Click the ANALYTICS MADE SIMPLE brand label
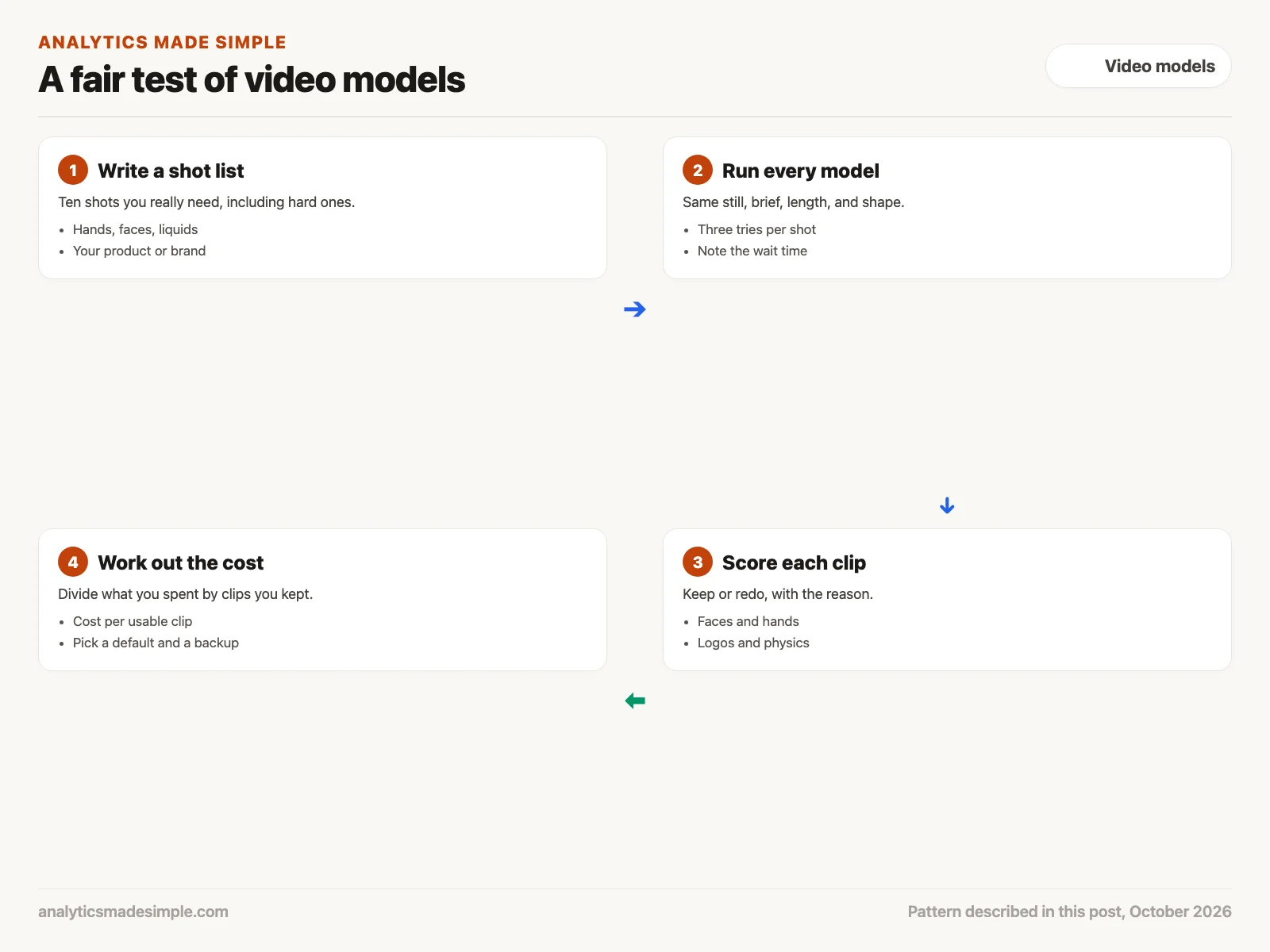This screenshot has height=952, width=1270. 162,42
